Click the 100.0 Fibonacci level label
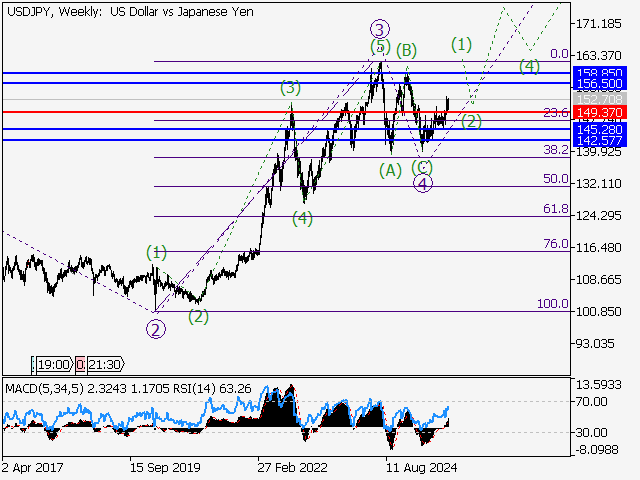 (553, 303)
